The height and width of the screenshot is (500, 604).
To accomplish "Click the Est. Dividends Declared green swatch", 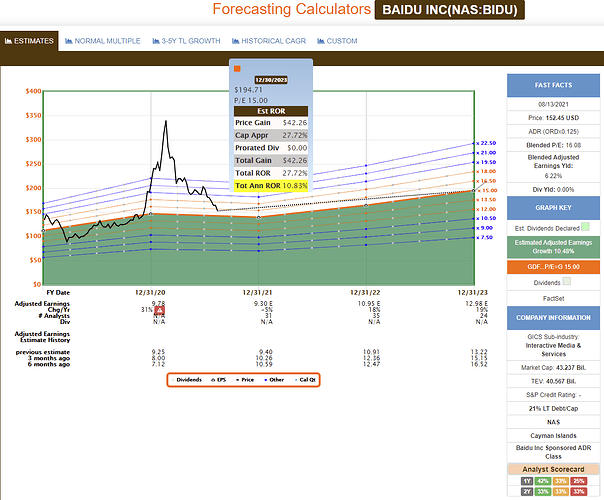I will coord(585,227).
